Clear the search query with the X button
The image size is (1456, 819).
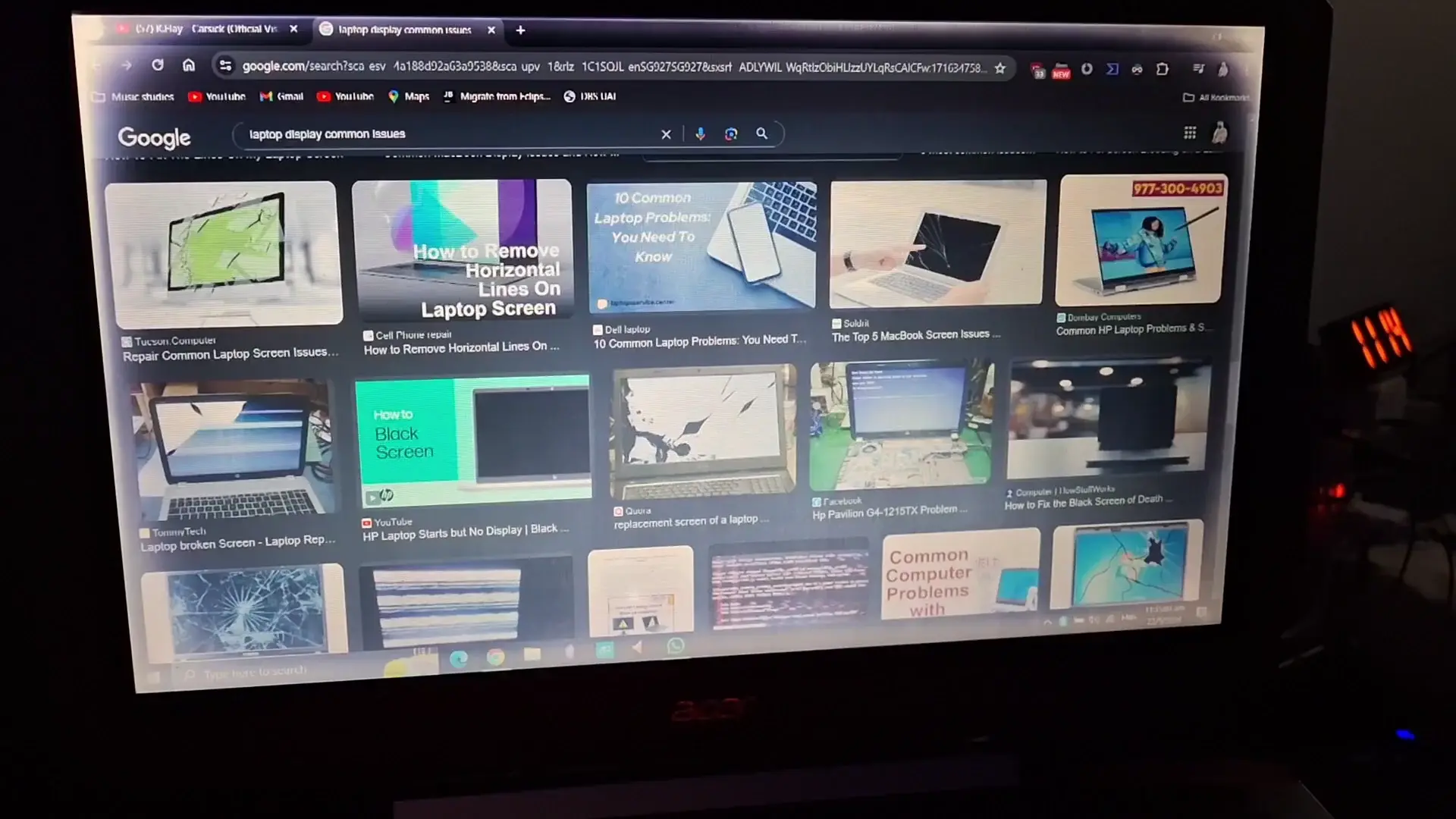[x=666, y=134]
